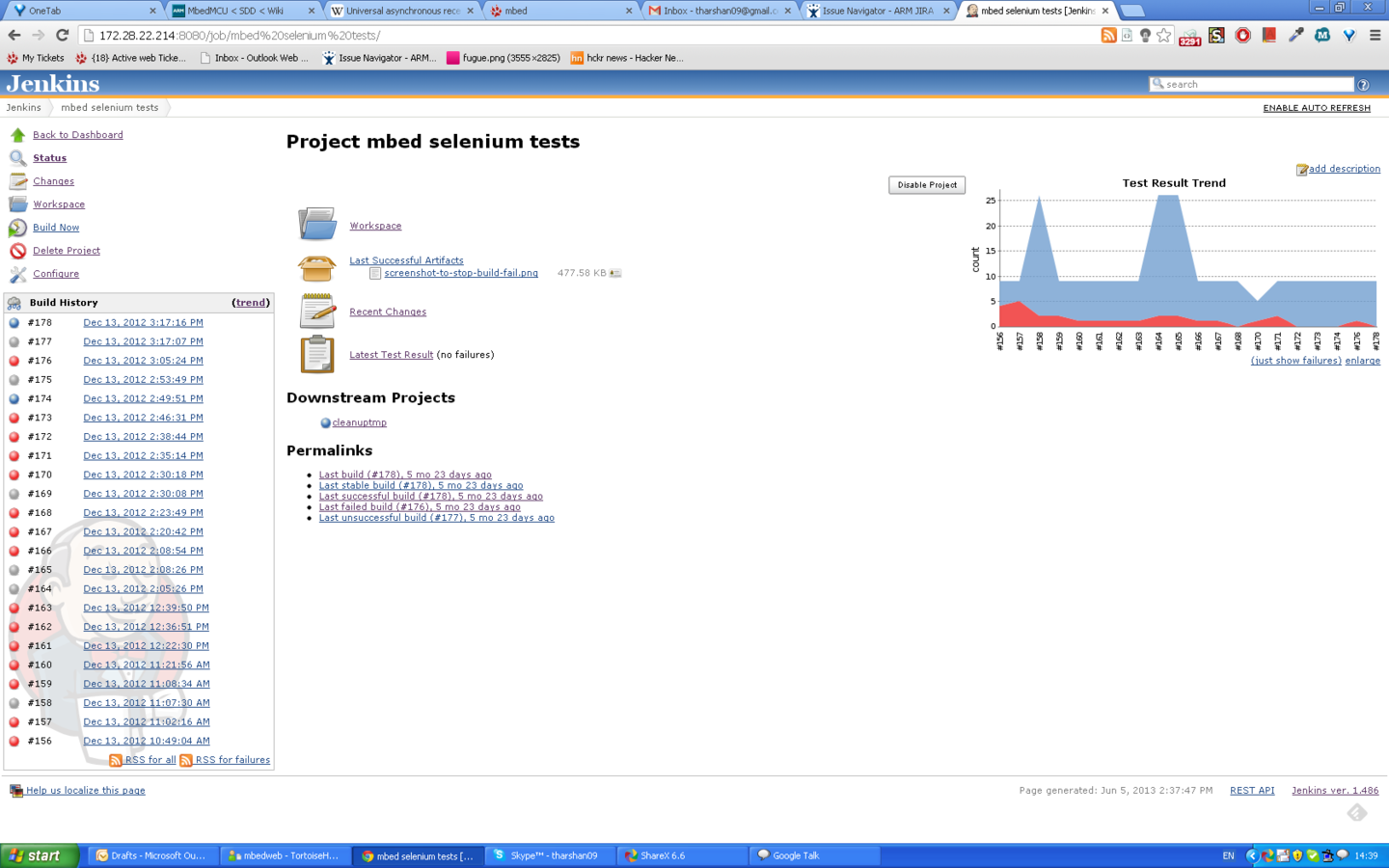
Task: Open the Last stable build #178 permalink
Action: tap(421, 486)
